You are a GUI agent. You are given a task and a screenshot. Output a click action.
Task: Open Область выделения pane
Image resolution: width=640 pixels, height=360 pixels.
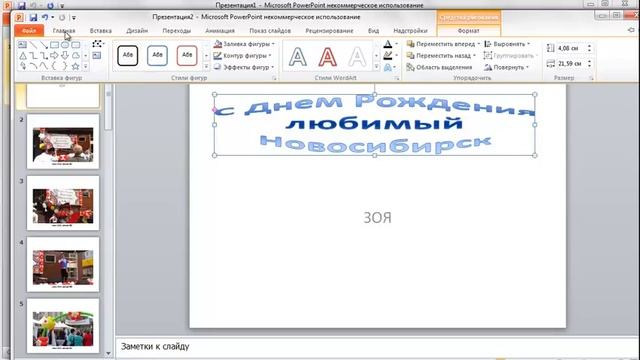(439, 67)
